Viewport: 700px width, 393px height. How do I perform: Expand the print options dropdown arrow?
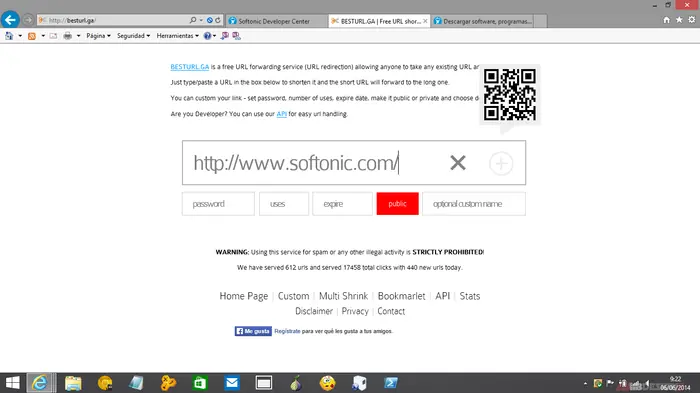(79, 36)
